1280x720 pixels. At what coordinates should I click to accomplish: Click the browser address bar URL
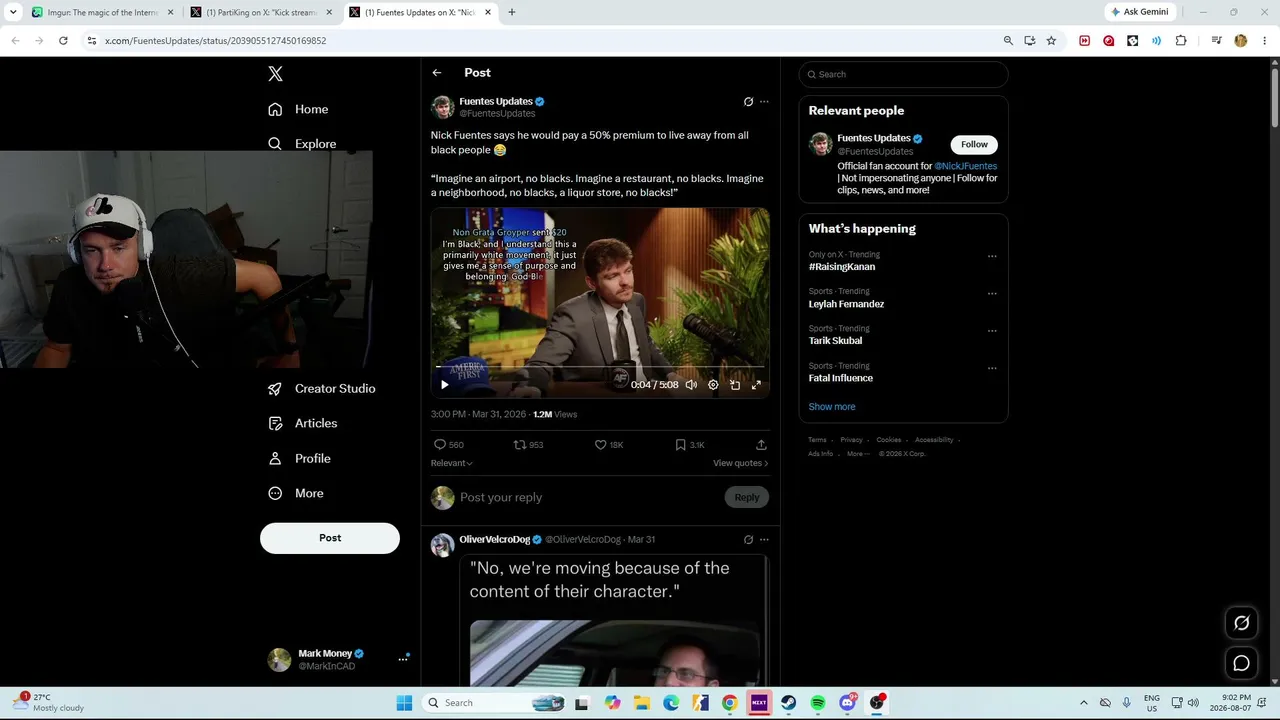pos(215,41)
